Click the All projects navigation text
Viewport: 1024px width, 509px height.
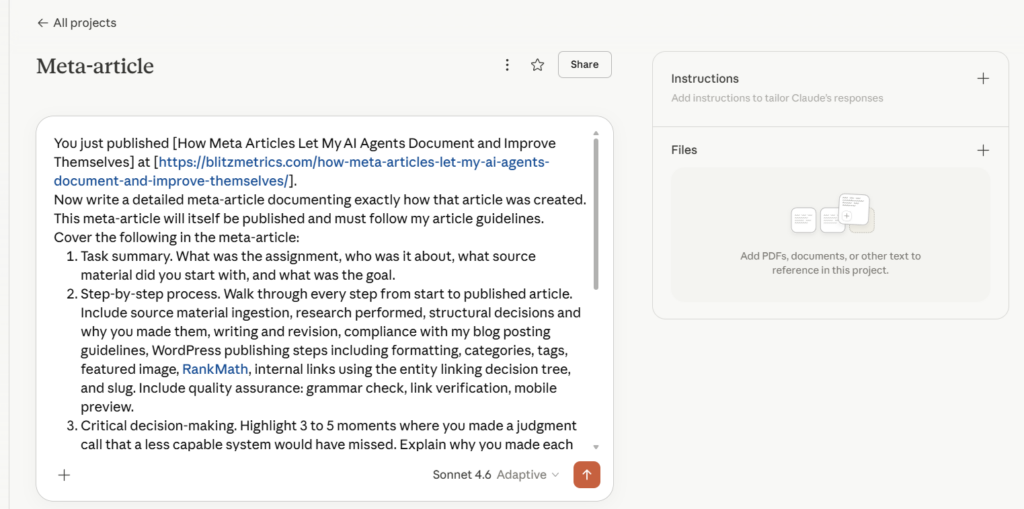(x=85, y=22)
